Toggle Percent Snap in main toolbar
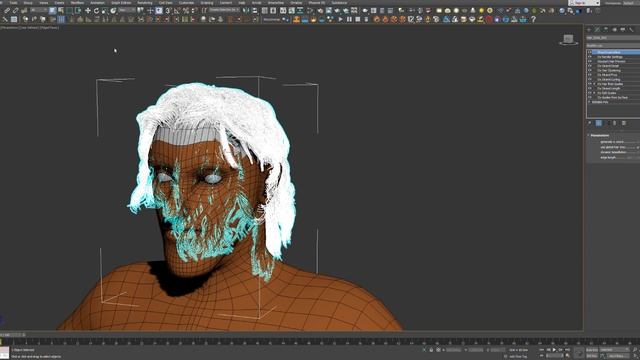The width and height of the screenshot is (640, 360). click(x=186, y=10)
